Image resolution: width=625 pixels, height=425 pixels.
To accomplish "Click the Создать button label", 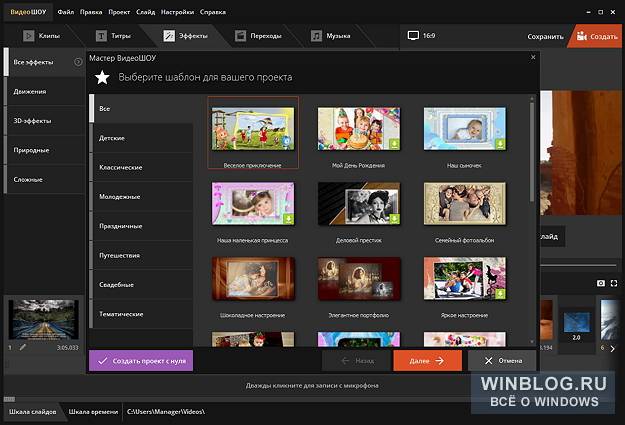I will click(x=603, y=36).
